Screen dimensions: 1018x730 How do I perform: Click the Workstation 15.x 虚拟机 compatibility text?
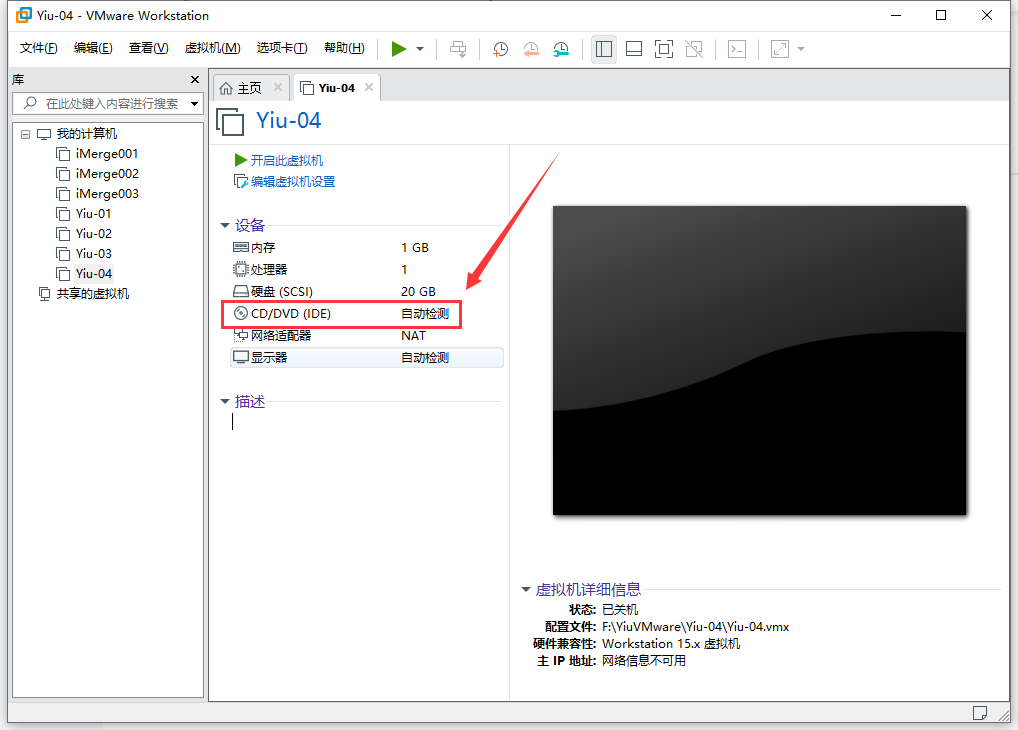(x=671, y=644)
